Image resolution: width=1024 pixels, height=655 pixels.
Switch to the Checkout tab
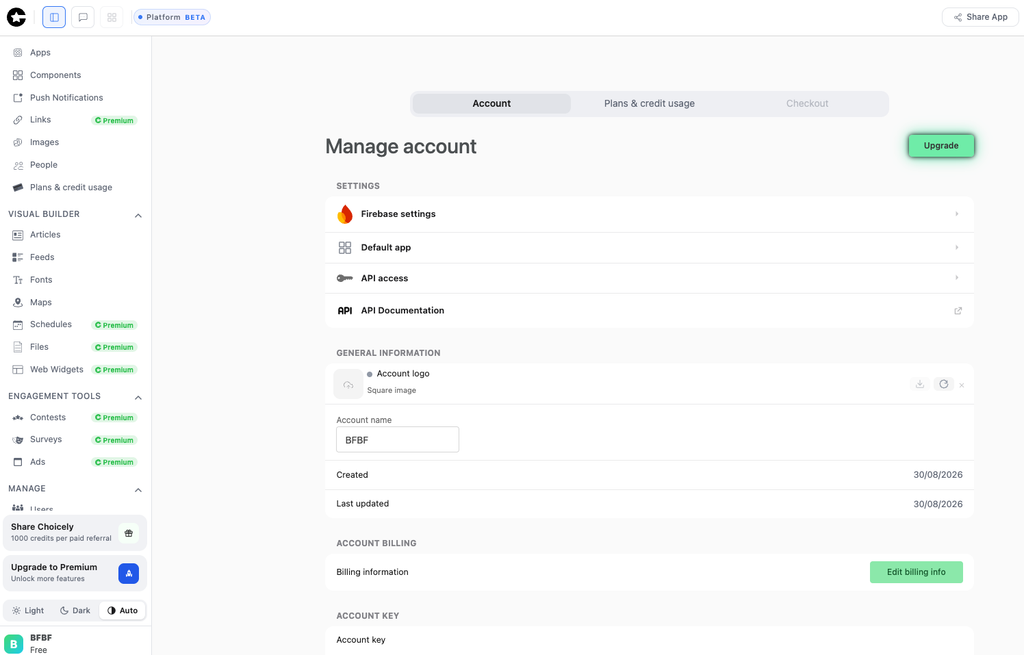807,103
